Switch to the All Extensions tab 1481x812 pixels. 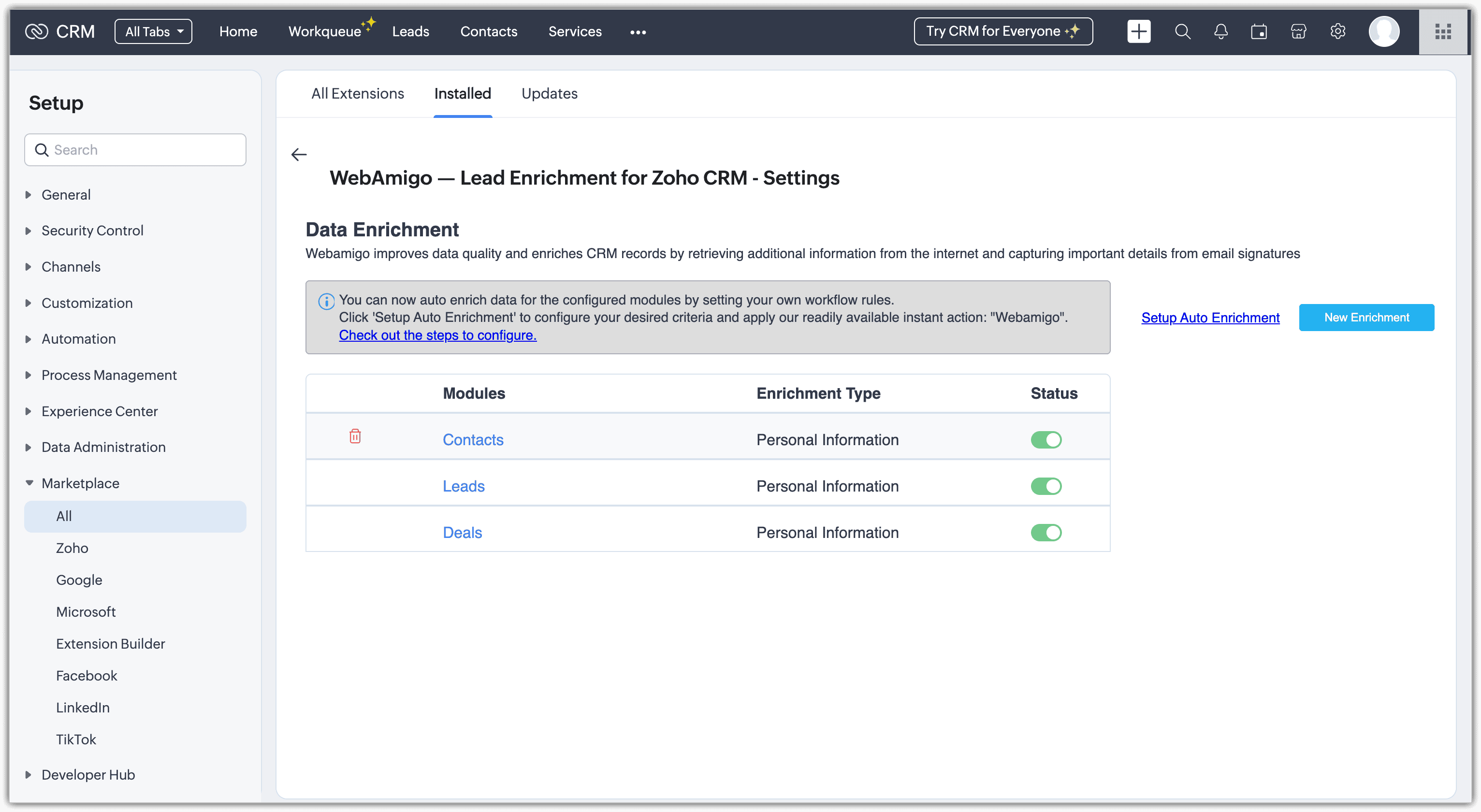point(358,93)
